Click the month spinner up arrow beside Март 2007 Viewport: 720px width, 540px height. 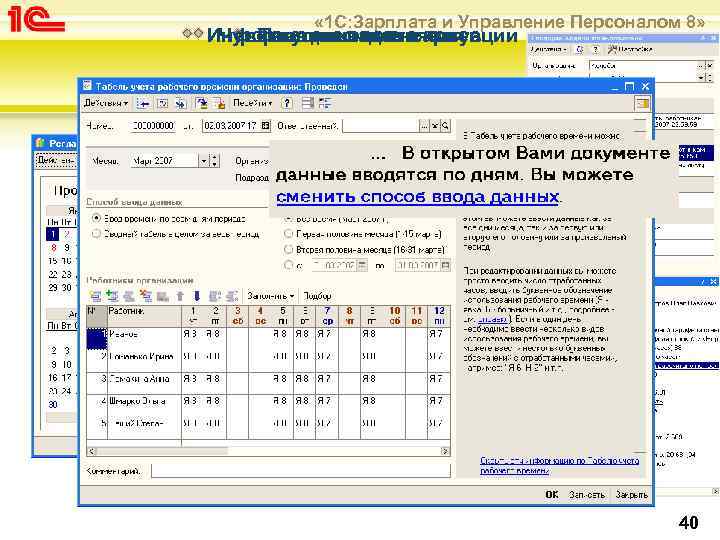pyautogui.click(x=214, y=158)
